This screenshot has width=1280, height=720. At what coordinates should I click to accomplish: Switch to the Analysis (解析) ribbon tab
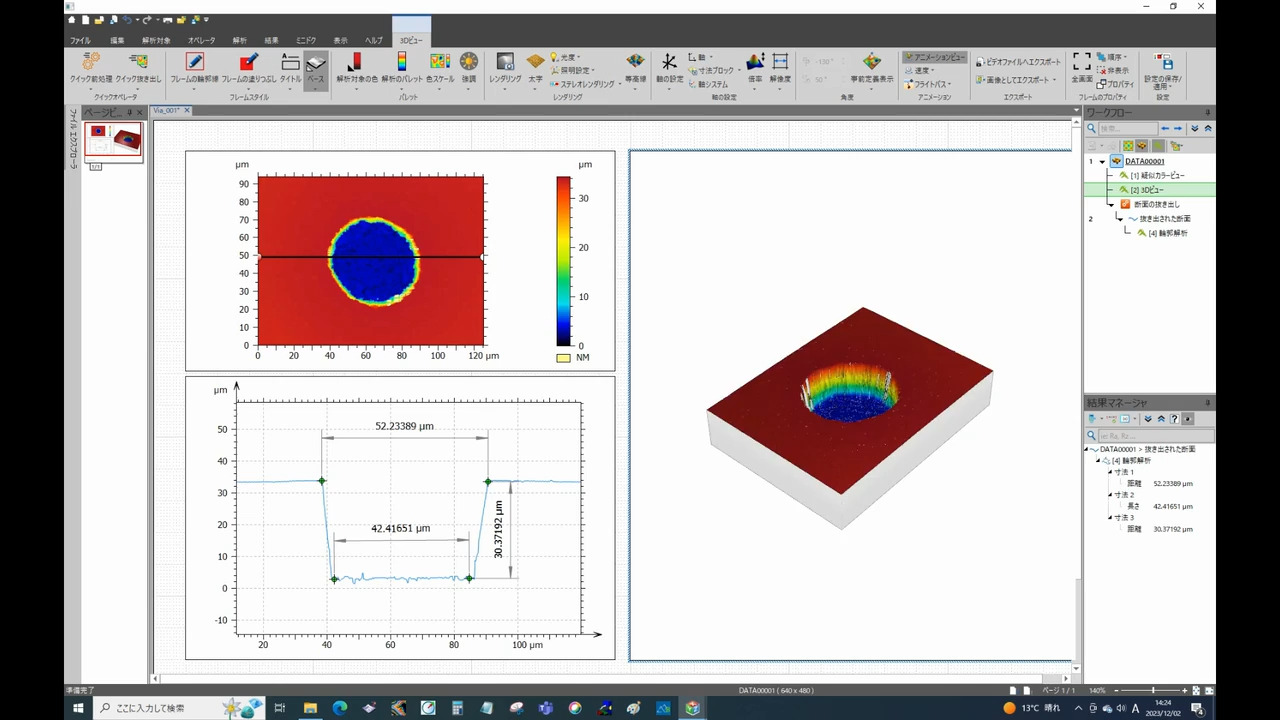click(239, 40)
